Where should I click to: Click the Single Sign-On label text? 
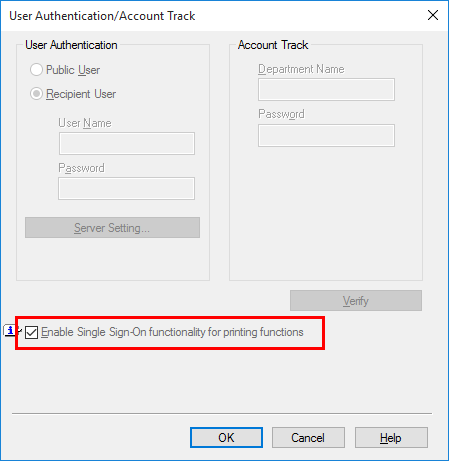(x=172, y=332)
